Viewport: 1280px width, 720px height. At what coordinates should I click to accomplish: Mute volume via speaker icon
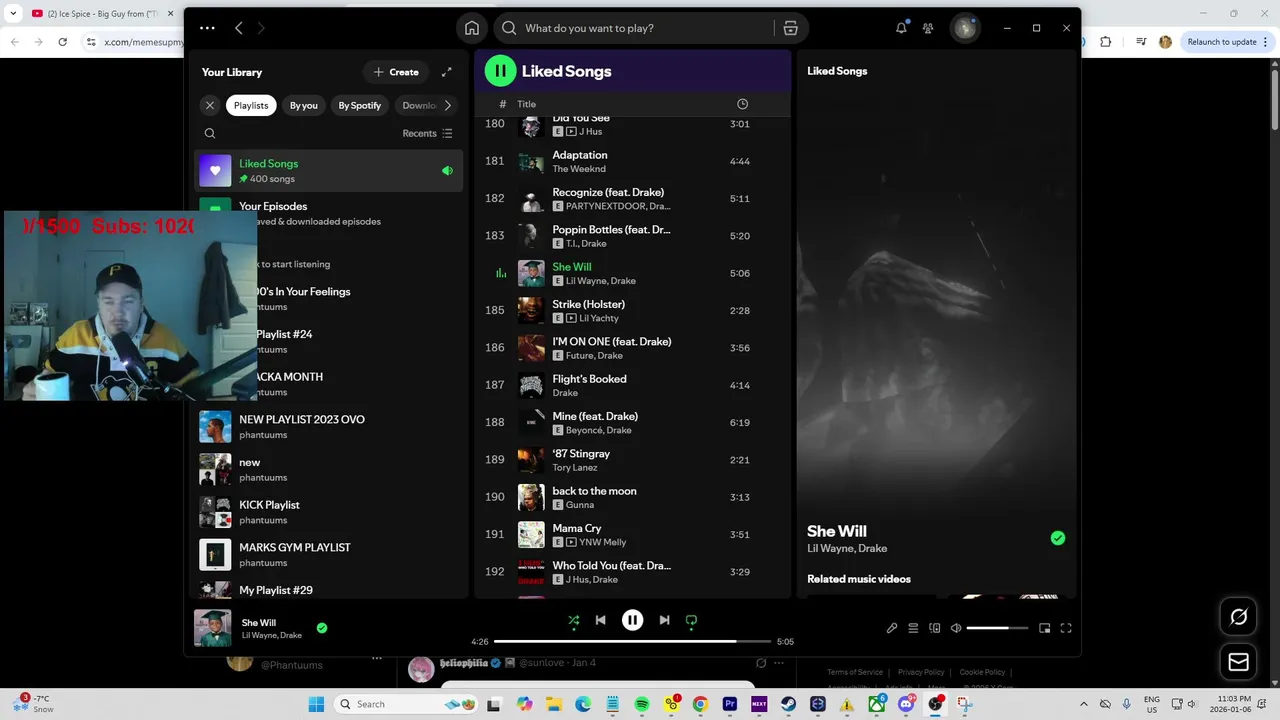956,628
